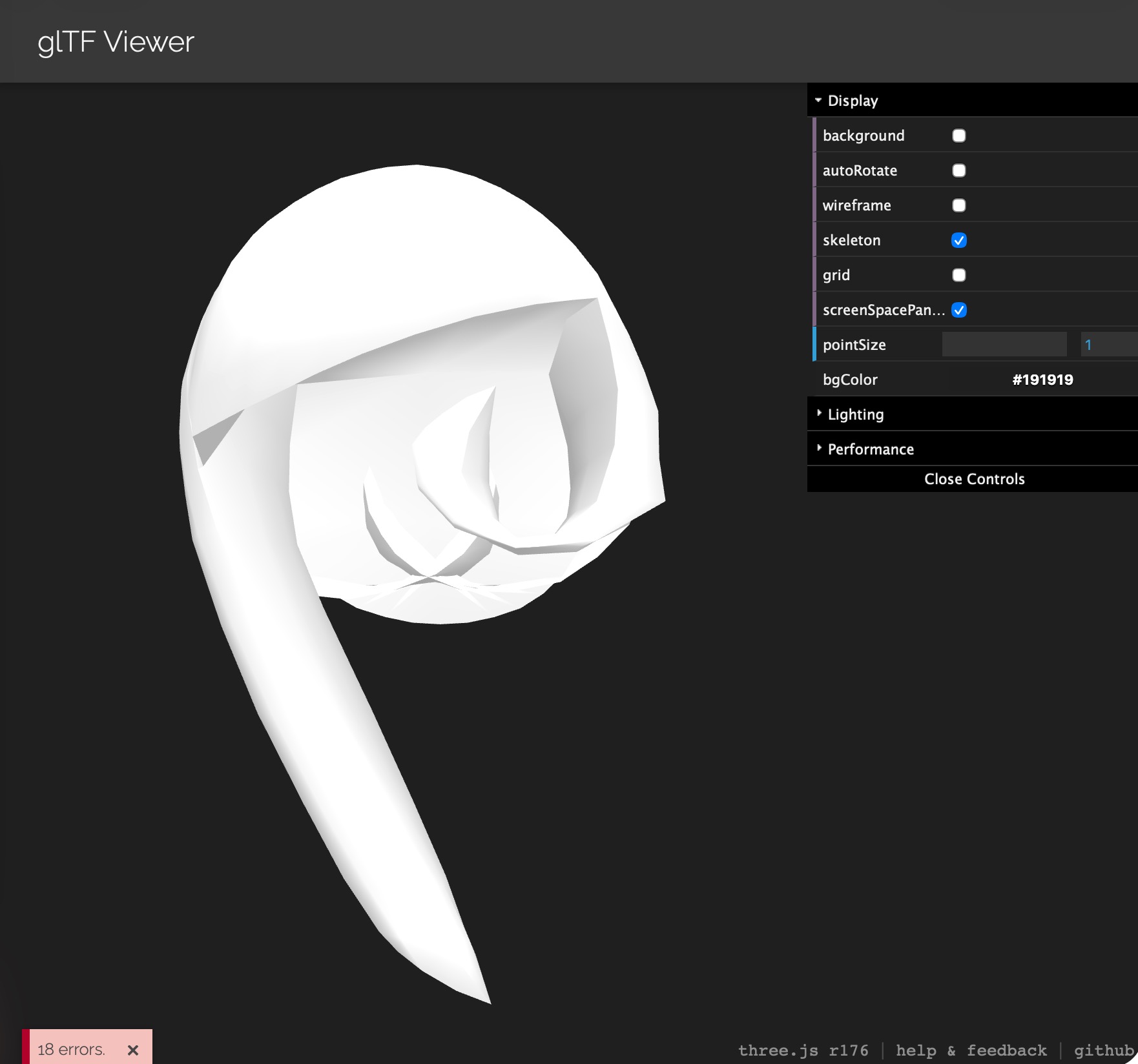The height and width of the screenshot is (1064, 1138).
Task: Show the grid checkbox
Action: (x=959, y=275)
